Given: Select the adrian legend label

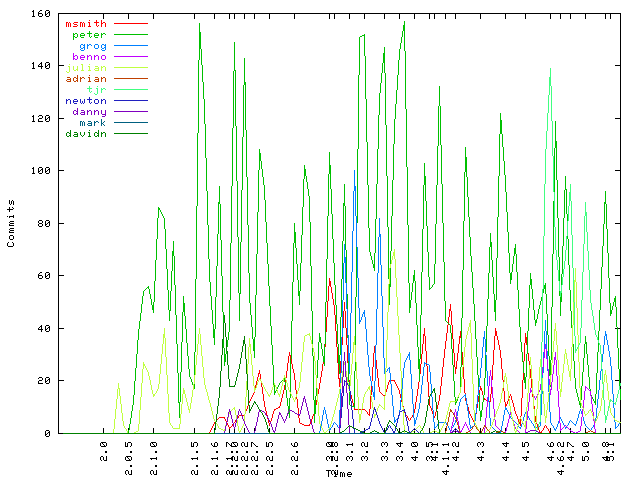Looking at the screenshot, I should coord(86,78).
